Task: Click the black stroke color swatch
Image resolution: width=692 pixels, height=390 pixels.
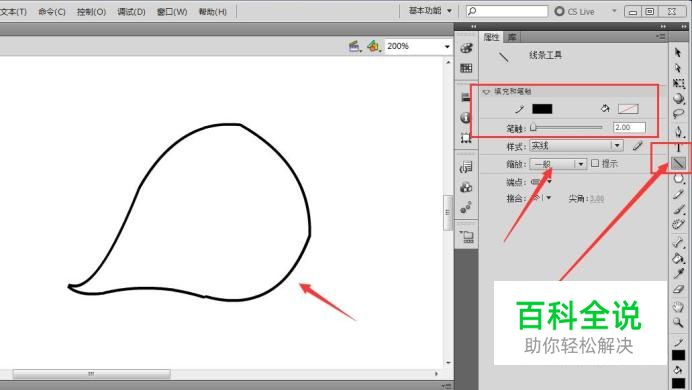Action: [542, 109]
